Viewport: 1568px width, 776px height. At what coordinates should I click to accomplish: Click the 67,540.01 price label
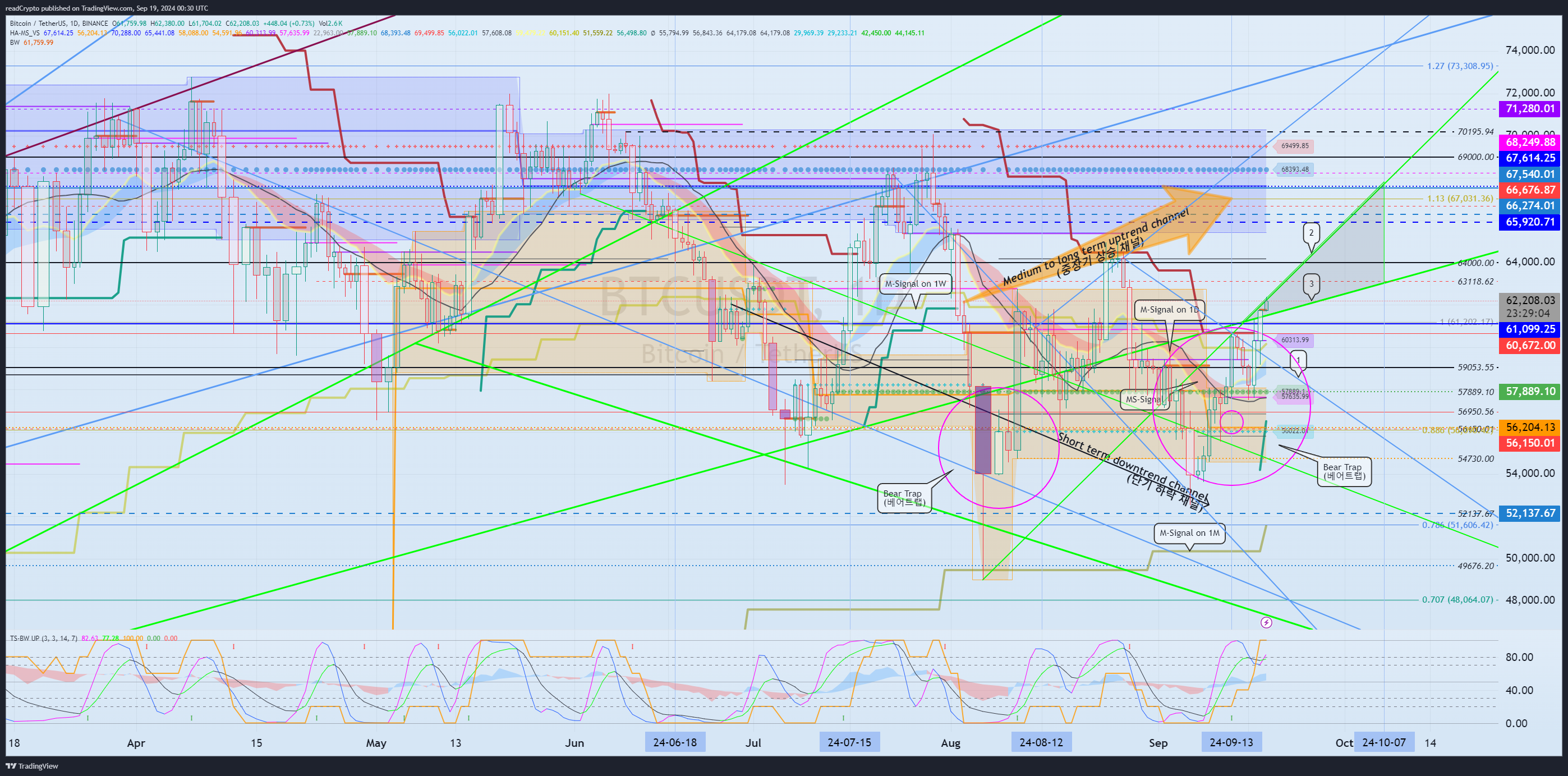tap(1529, 174)
